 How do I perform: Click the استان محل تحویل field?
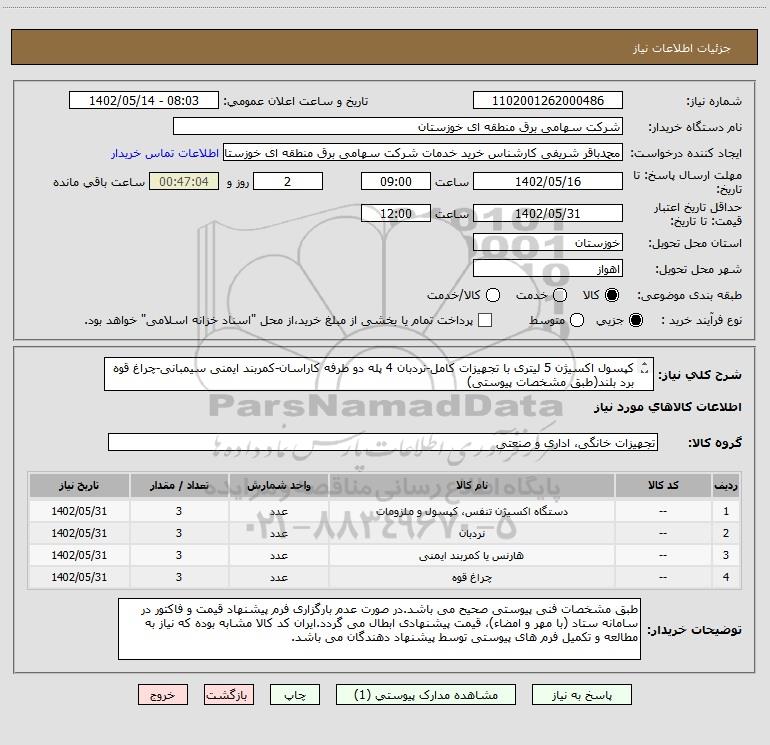click(x=546, y=243)
